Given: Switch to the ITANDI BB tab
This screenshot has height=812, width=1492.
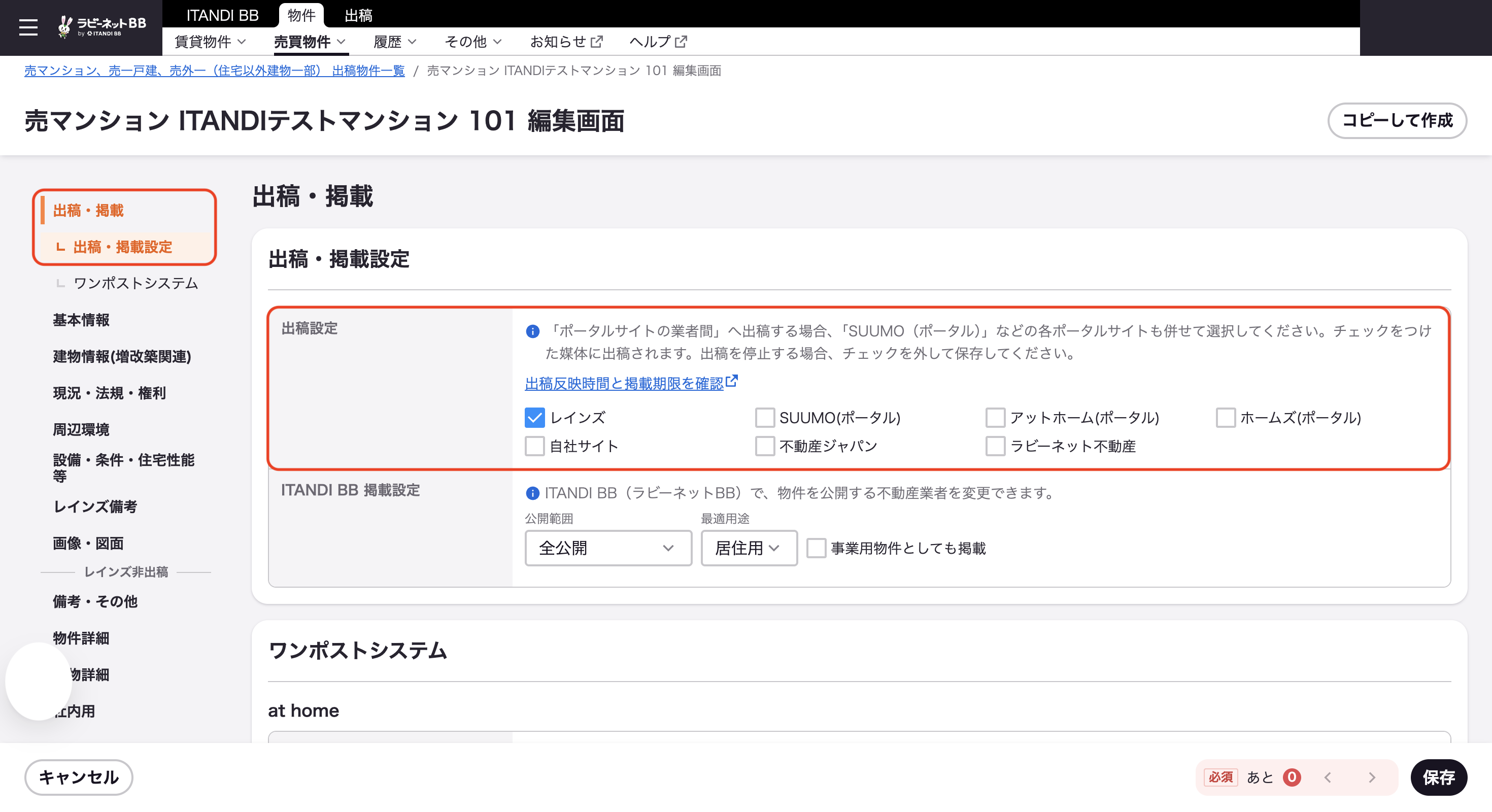Looking at the screenshot, I should pyautogui.click(x=222, y=15).
